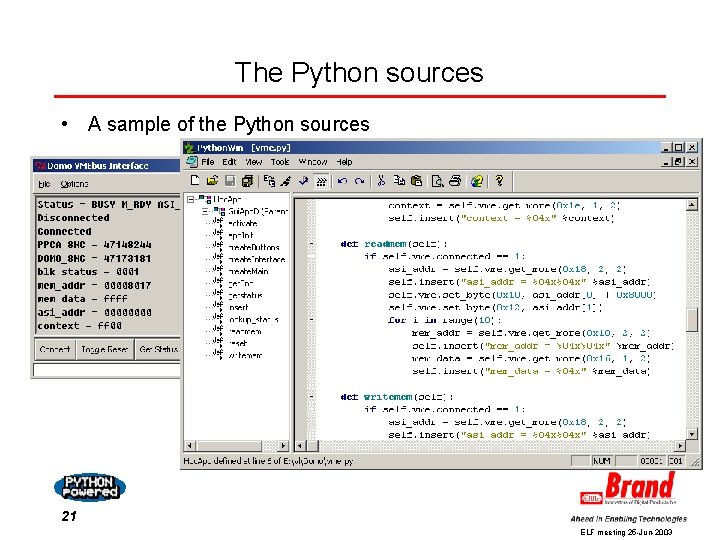Click the Demo VMEbus Interface title icon
The width and height of the screenshot is (720, 540).
[x=40, y=166]
